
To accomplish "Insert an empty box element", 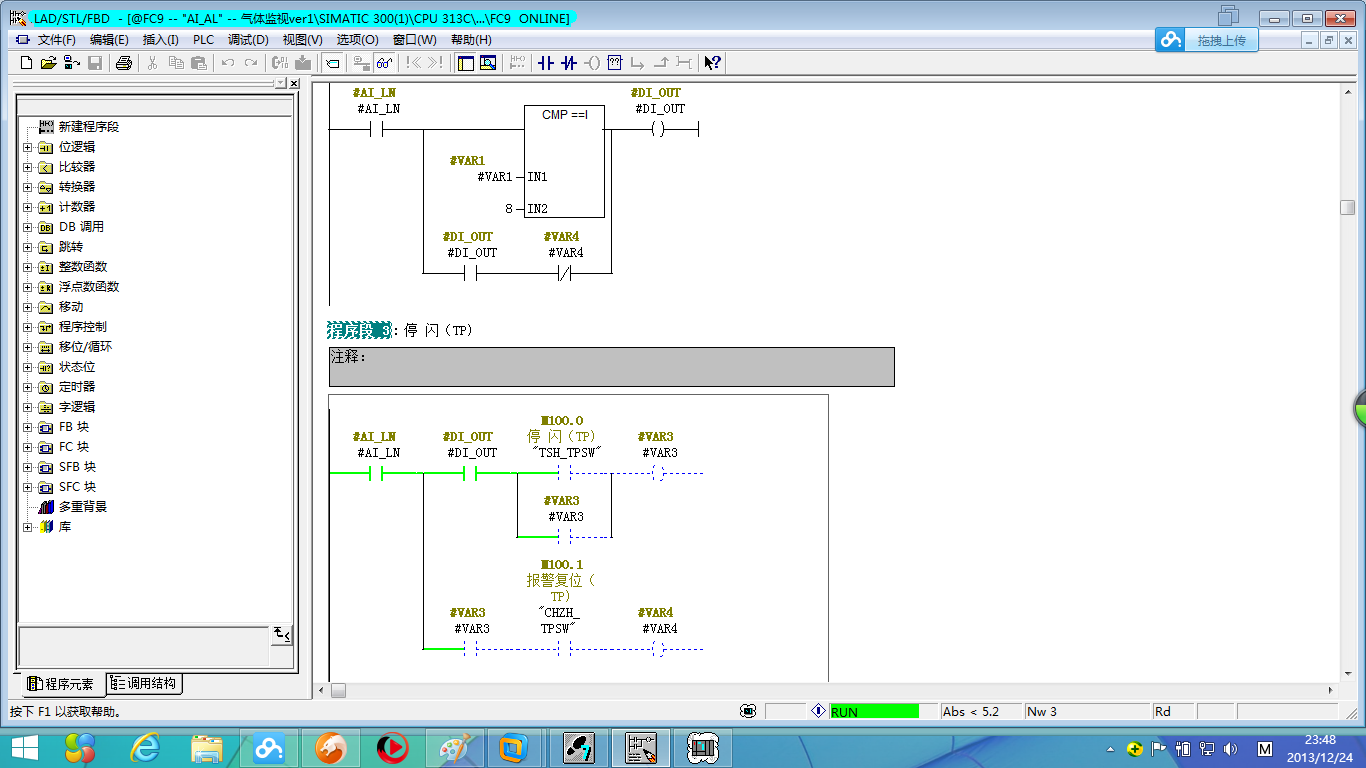I will [615, 63].
